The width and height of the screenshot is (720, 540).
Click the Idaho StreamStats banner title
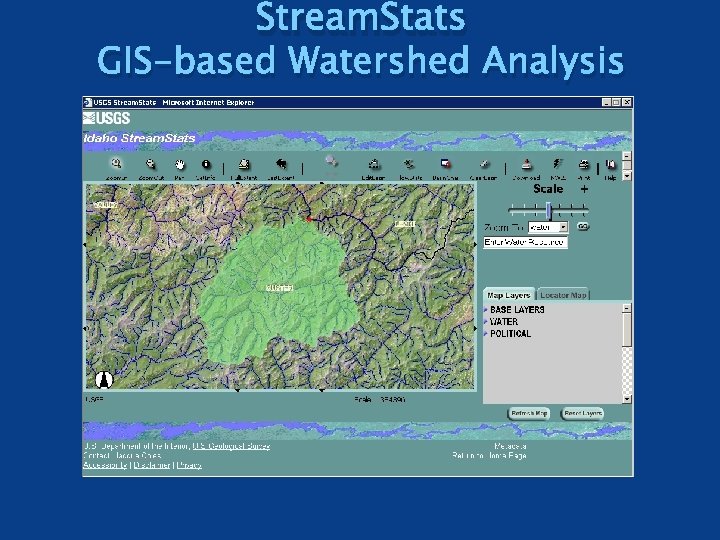pyautogui.click(x=140, y=138)
